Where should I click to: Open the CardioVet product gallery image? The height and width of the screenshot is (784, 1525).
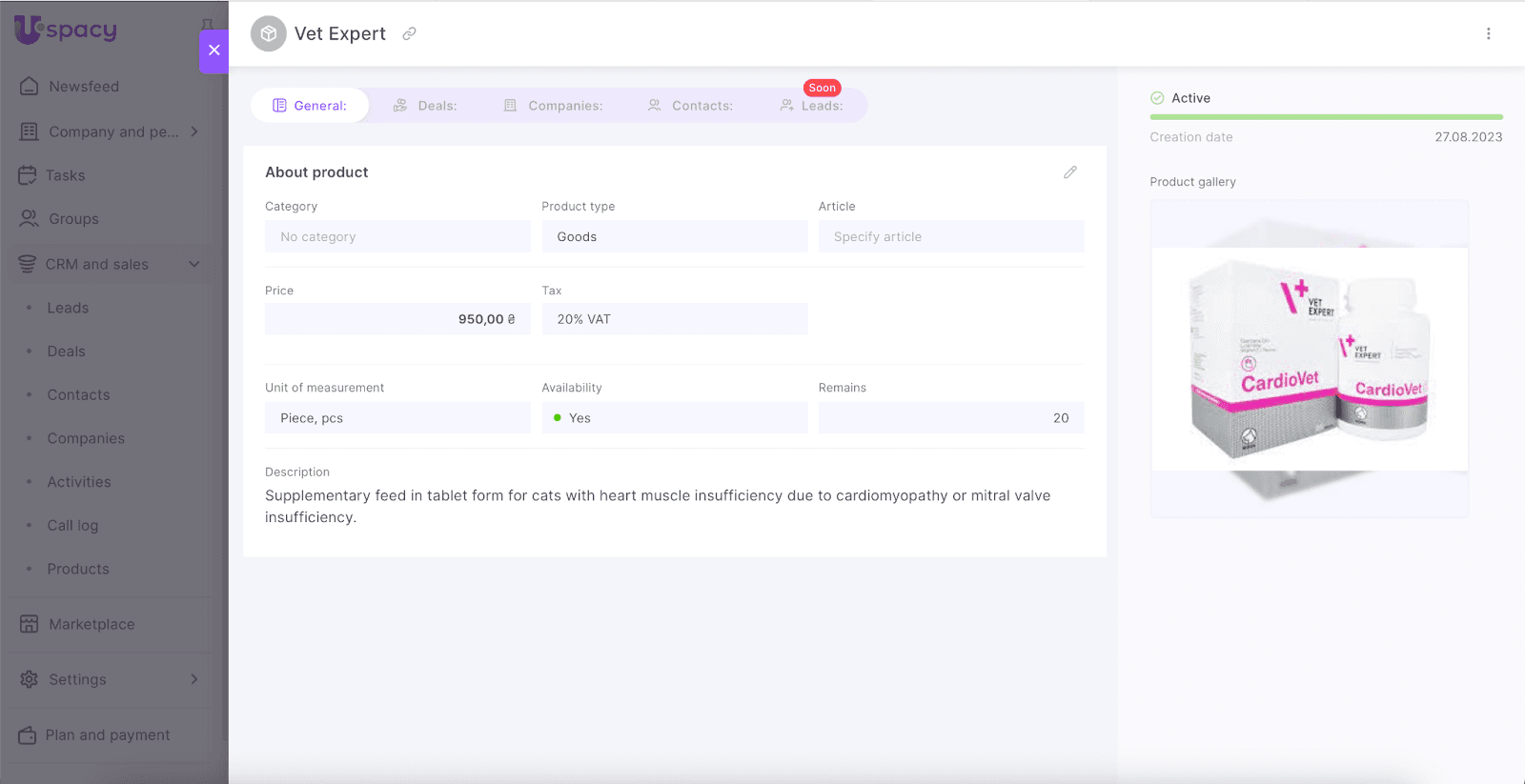click(1309, 359)
